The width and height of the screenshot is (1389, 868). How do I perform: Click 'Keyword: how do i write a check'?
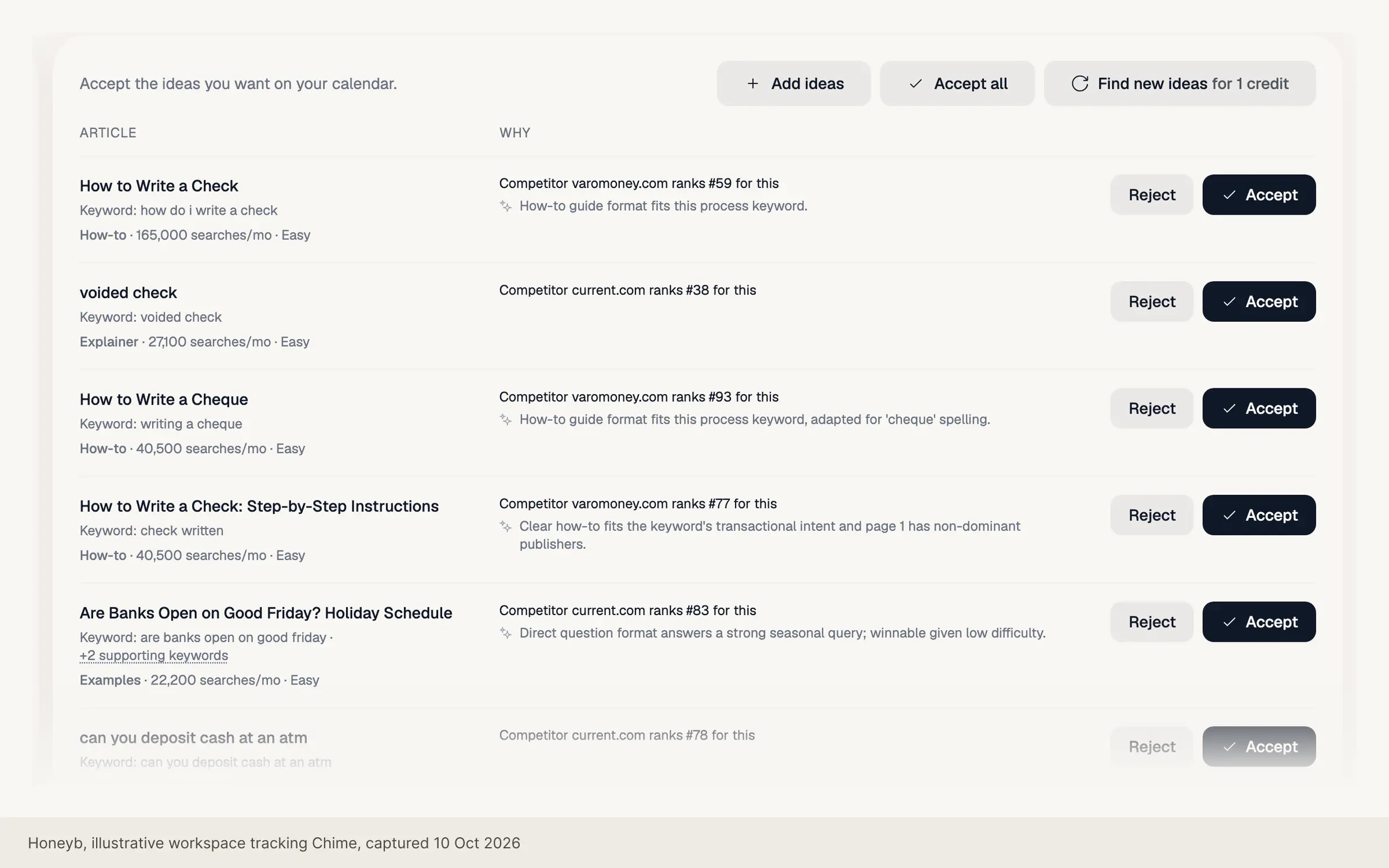point(178,210)
